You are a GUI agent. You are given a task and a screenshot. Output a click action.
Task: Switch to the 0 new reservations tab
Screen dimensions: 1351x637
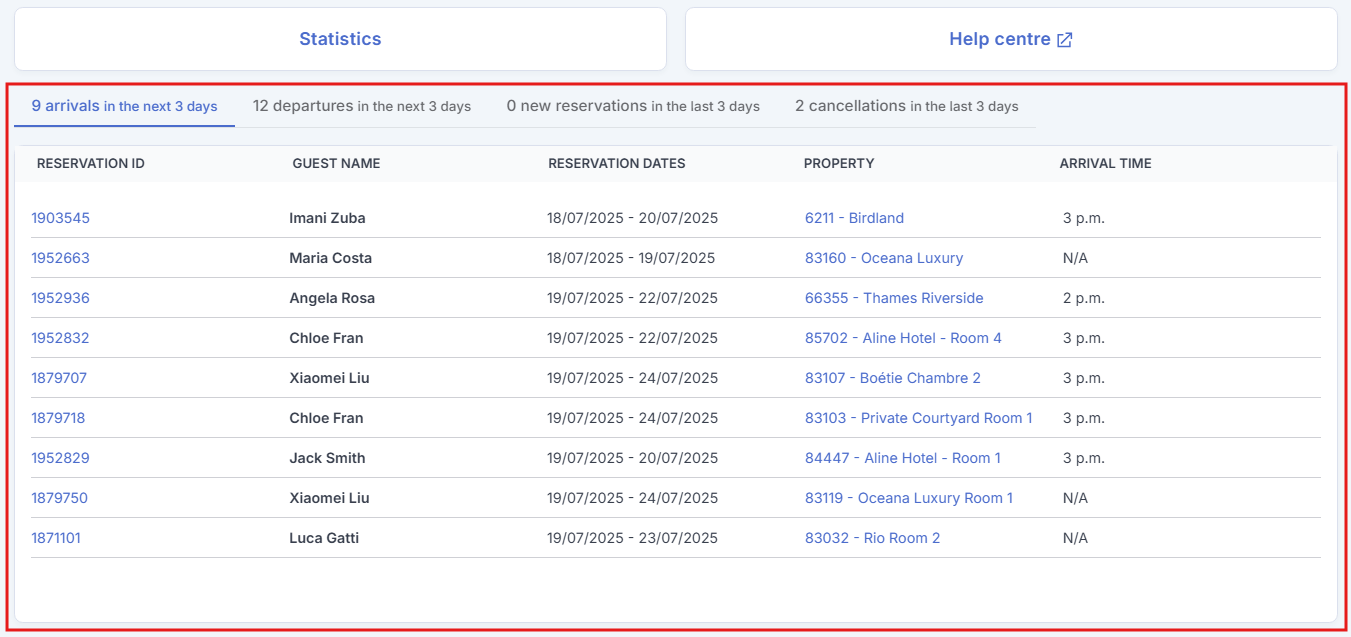point(633,106)
